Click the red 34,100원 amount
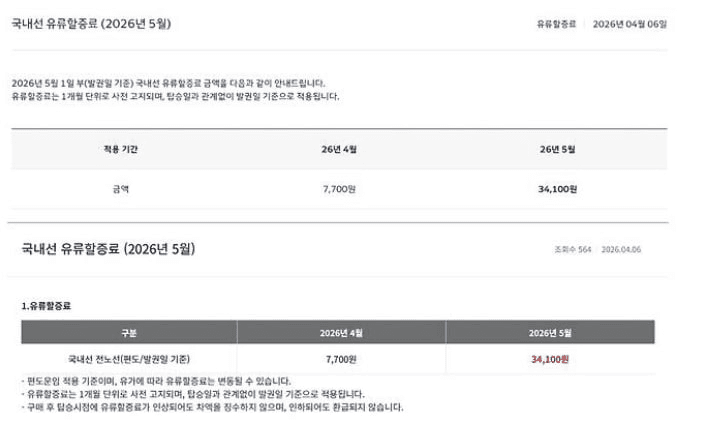Viewport: 718px width, 428px height. [x=550, y=358]
